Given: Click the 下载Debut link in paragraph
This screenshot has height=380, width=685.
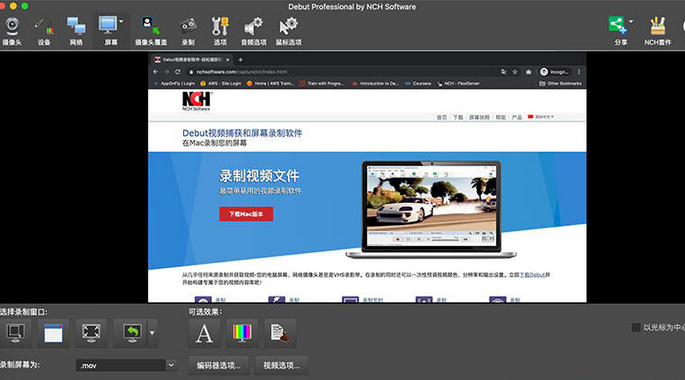Looking at the screenshot, I should pos(532,275).
